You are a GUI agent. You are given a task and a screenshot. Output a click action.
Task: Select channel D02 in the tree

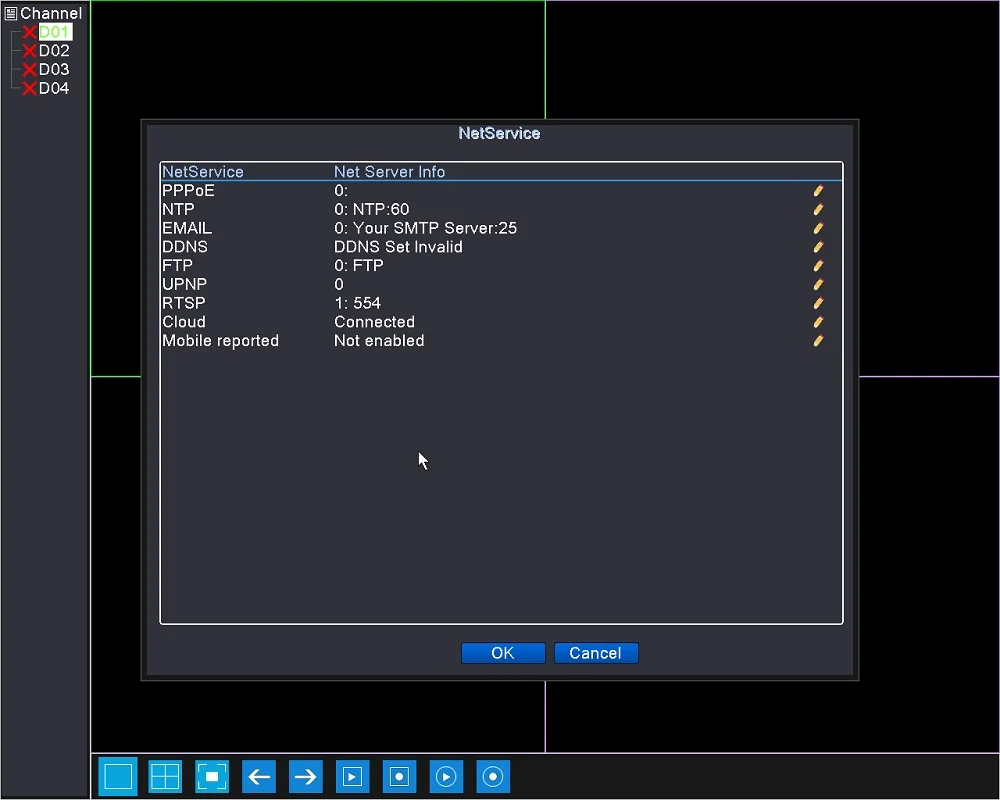click(x=54, y=50)
